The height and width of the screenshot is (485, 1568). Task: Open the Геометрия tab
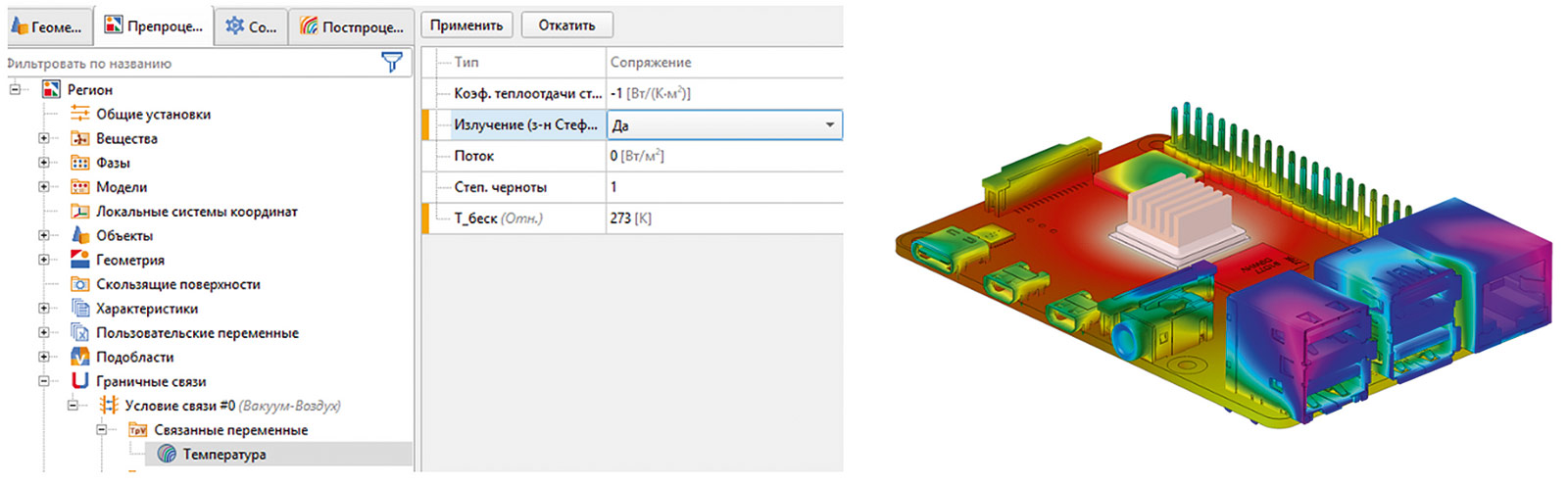coord(47,26)
